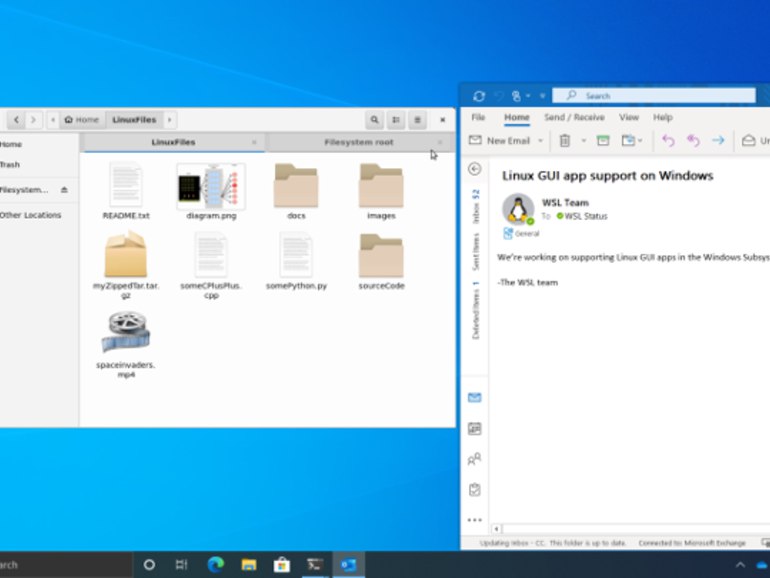Select Other Locations in the sidebar
Image resolution: width=770 pixels, height=578 pixels.
[x=30, y=215]
